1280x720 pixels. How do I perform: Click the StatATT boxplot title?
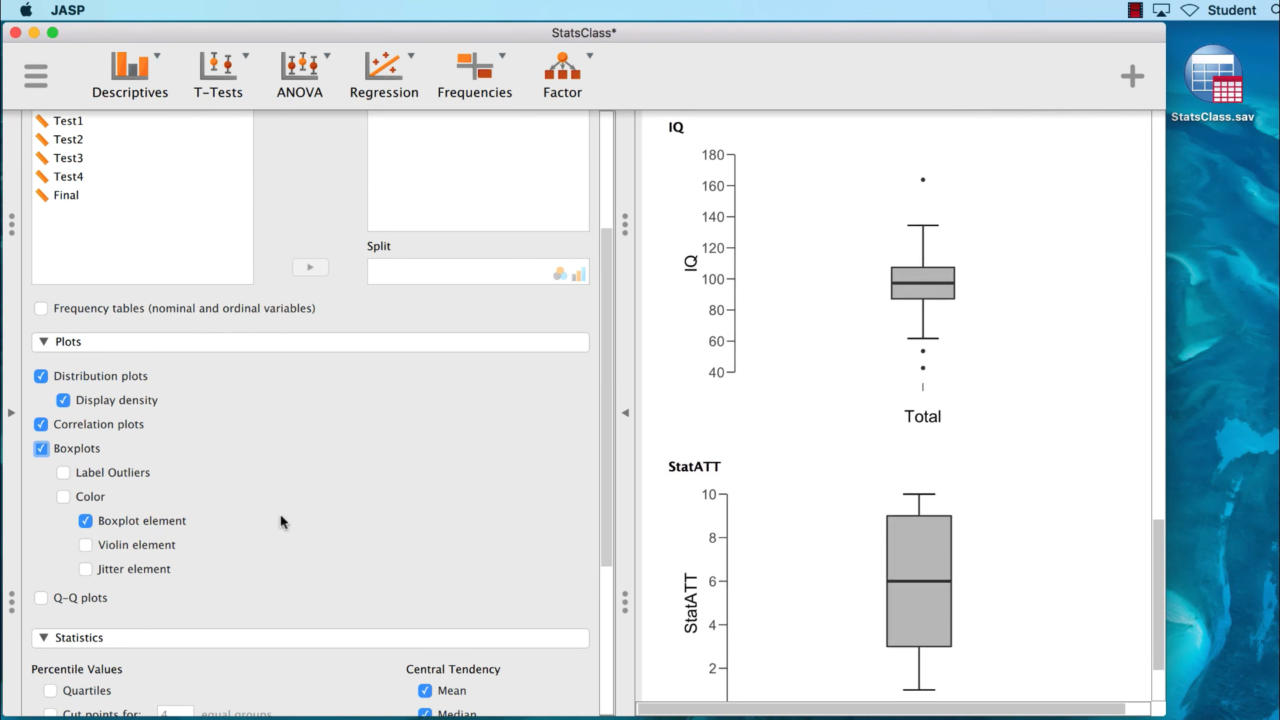694,467
